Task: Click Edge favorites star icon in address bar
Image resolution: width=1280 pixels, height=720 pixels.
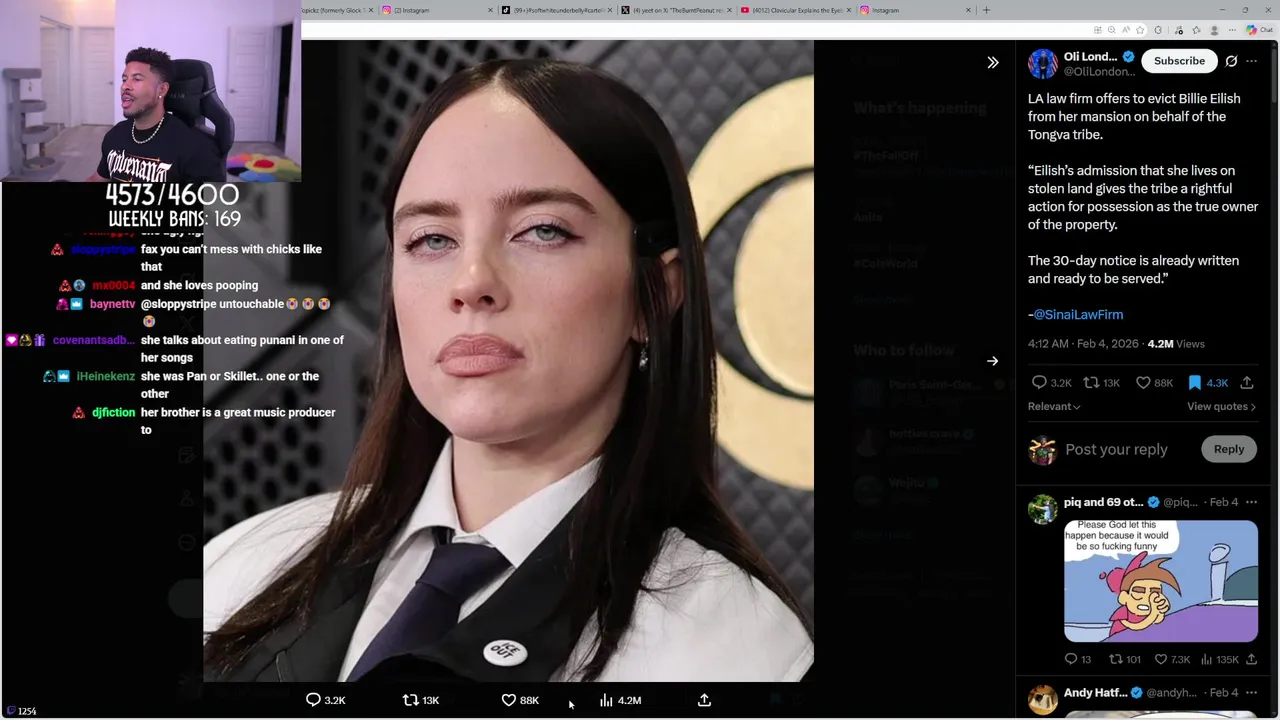Action: coord(1142,30)
